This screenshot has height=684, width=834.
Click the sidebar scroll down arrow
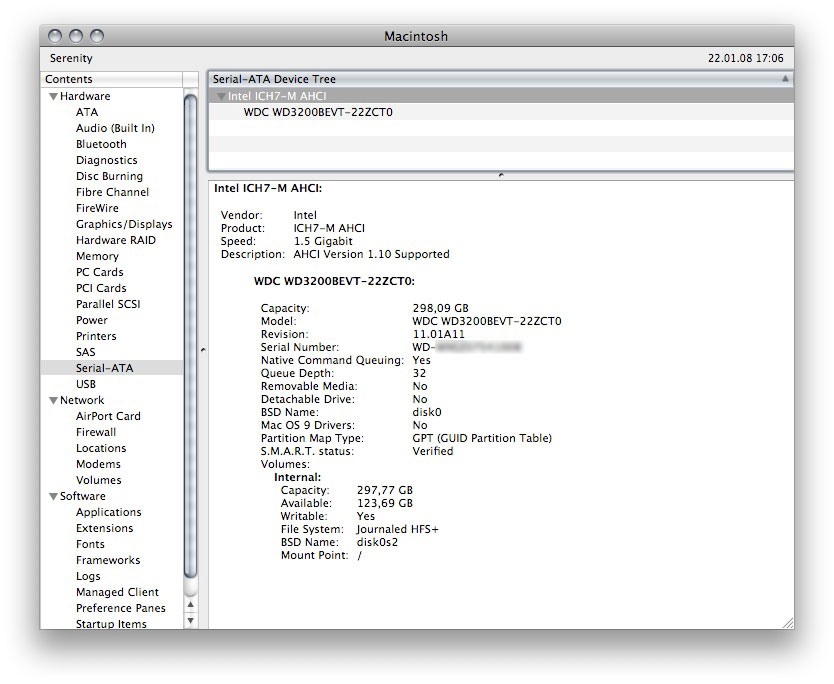pyautogui.click(x=191, y=621)
